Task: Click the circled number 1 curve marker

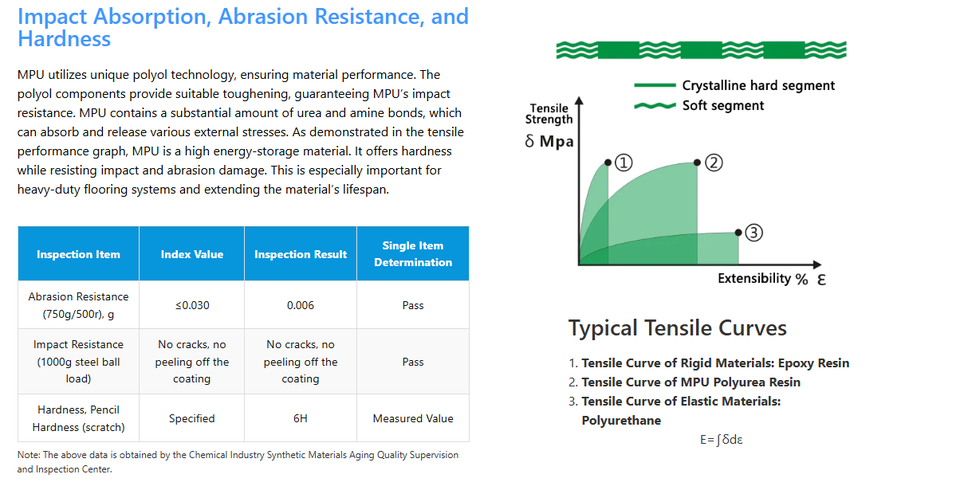Action: coord(623,162)
